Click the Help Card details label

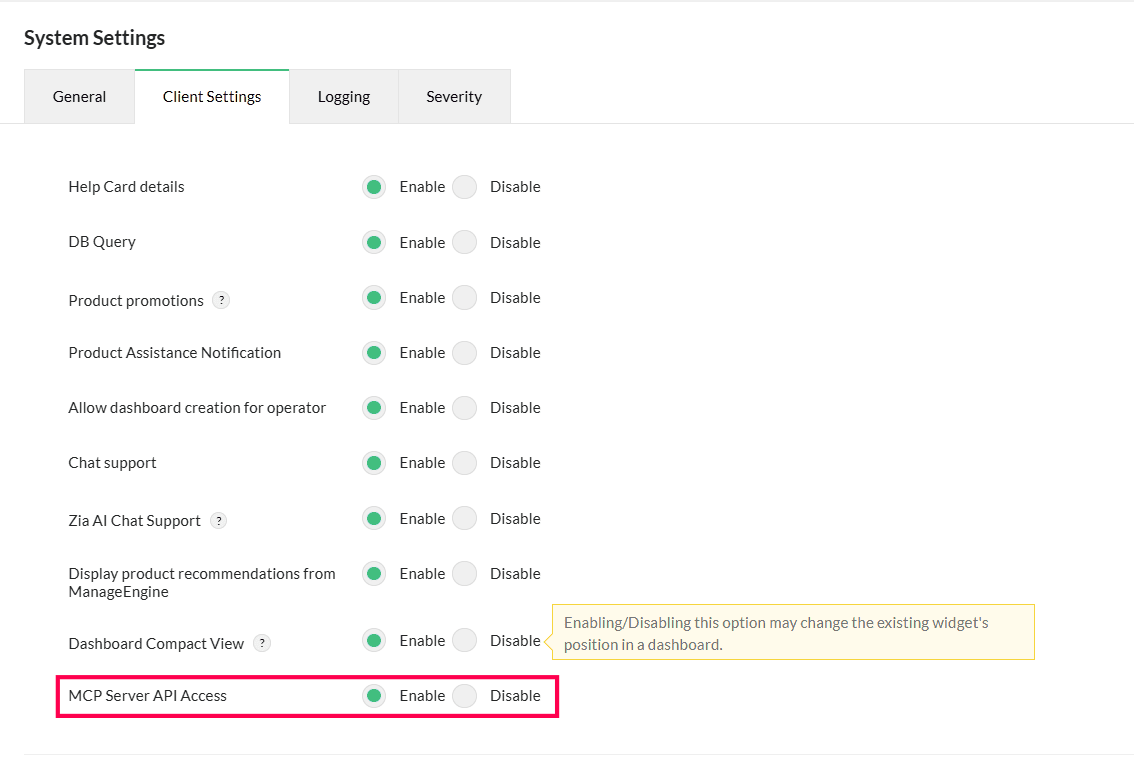(x=127, y=187)
